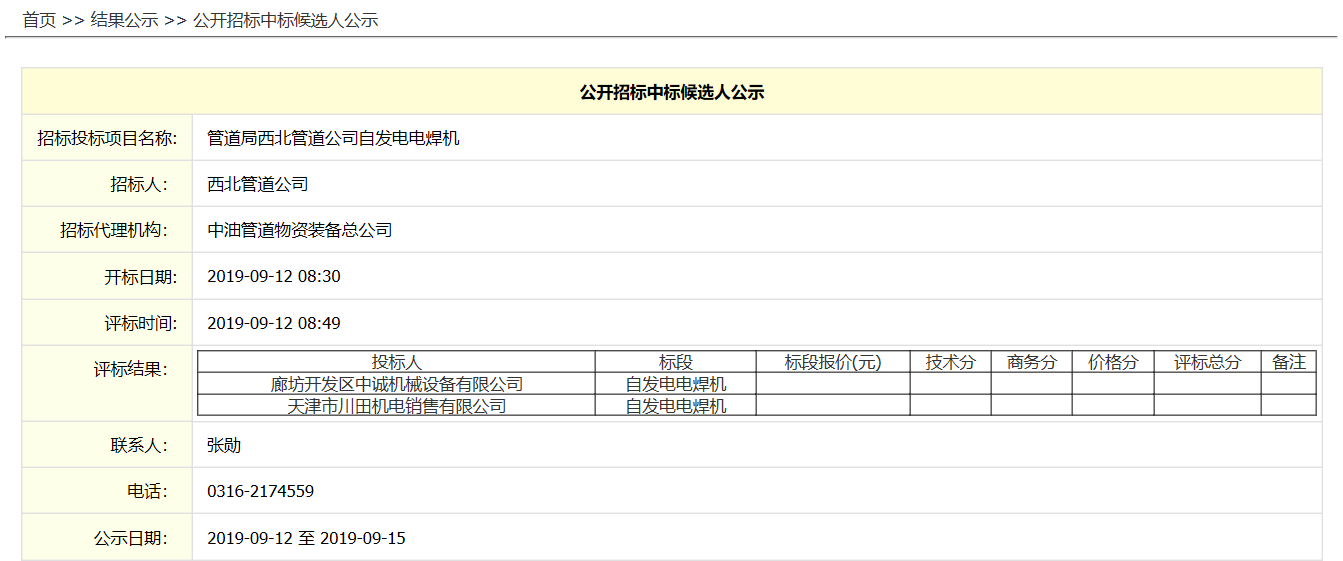Select period 2019-09-12 至 2019-09-15
The image size is (1343, 561).
click(x=306, y=538)
